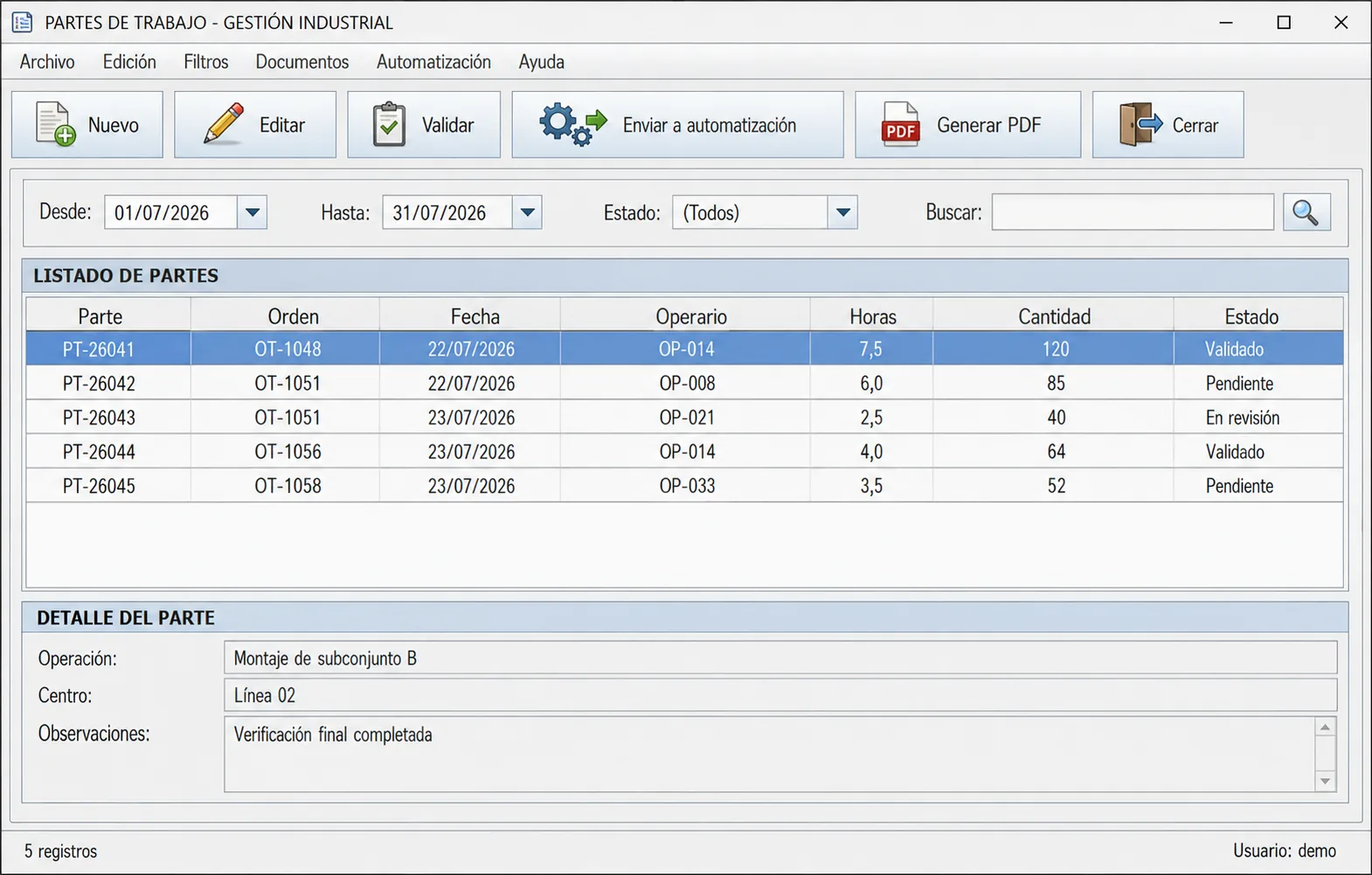Sort by the Cantidad column header

pos(1054,316)
